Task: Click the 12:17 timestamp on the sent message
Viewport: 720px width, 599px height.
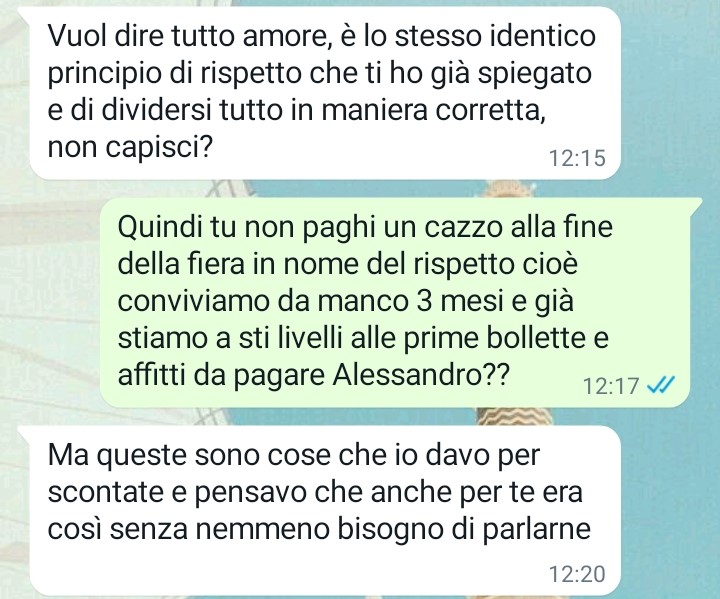Action: pyautogui.click(x=611, y=386)
